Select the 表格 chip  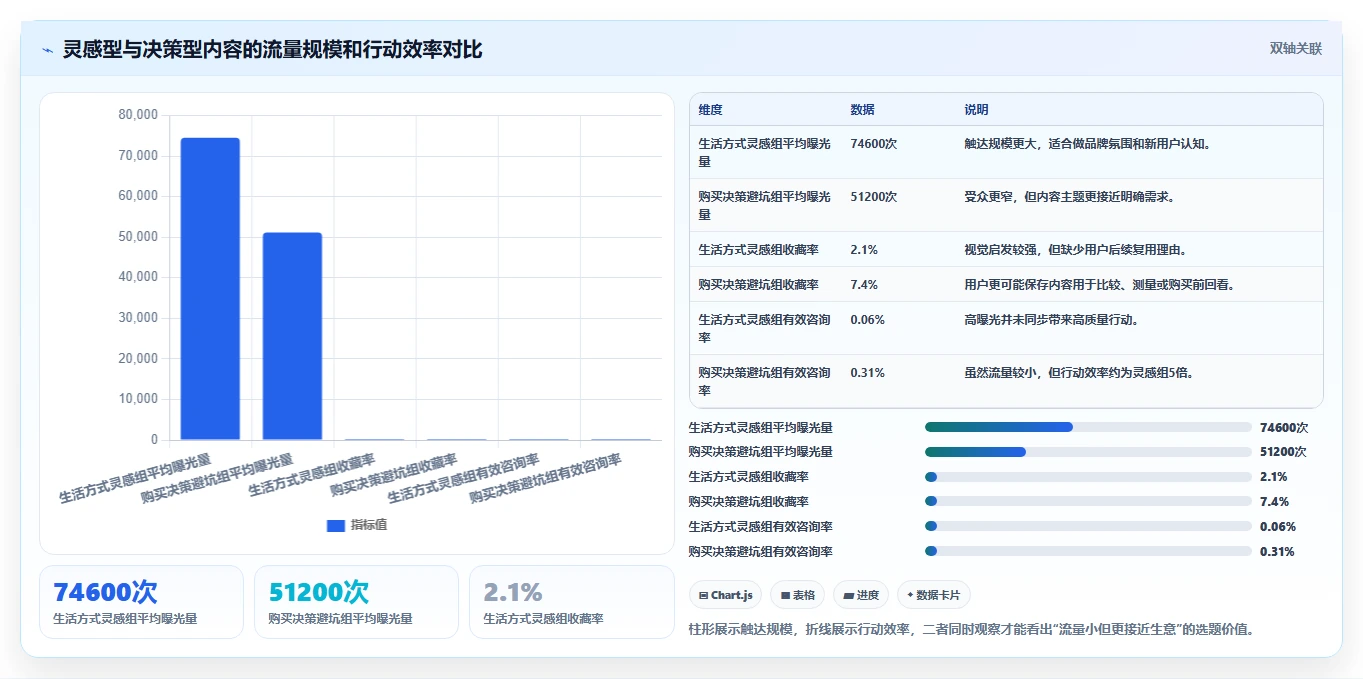click(x=797, y=595)
